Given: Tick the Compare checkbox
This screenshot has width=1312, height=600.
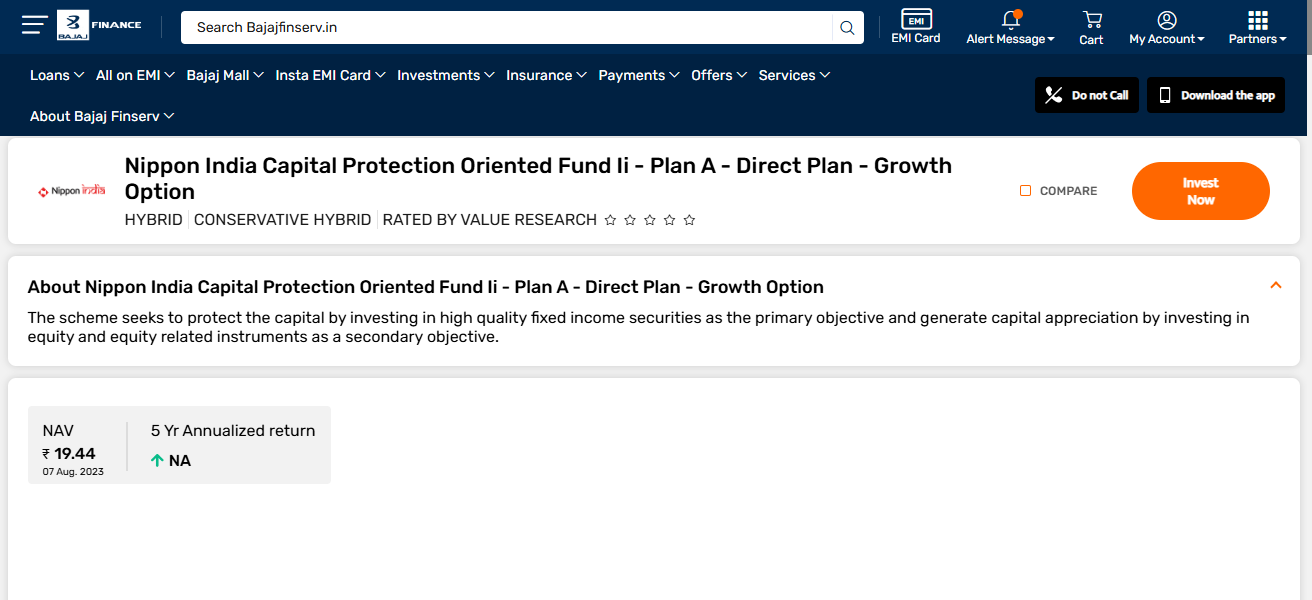Looking at the screenshot, I should point(1025,191).
